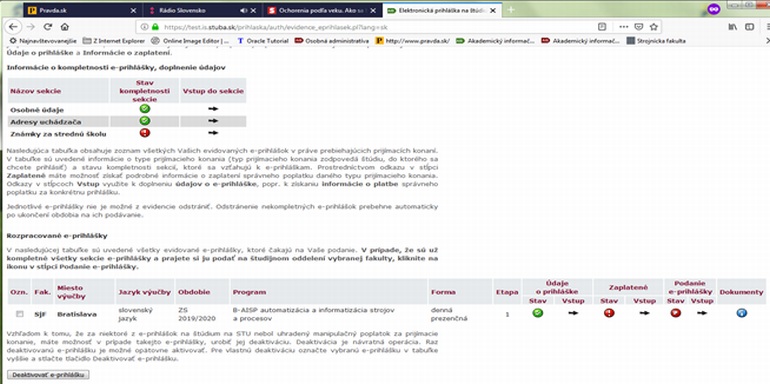Open Vstup arrow under Zaplatené
The width and height of the screenshot is (770, 384).
coord(644,313)
